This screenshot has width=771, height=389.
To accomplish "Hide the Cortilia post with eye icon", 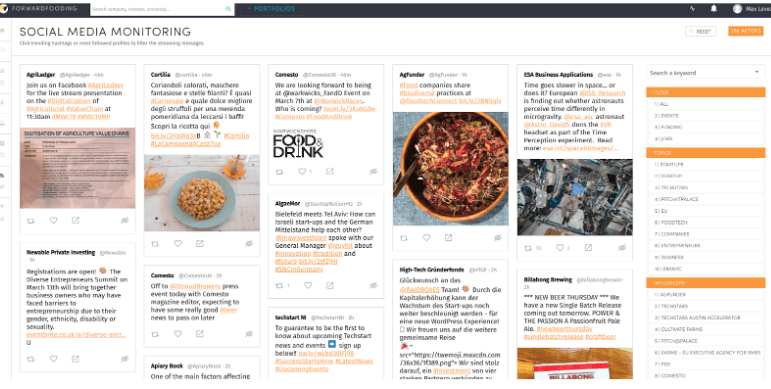I will pyautogui.click(x=249, y=243).
